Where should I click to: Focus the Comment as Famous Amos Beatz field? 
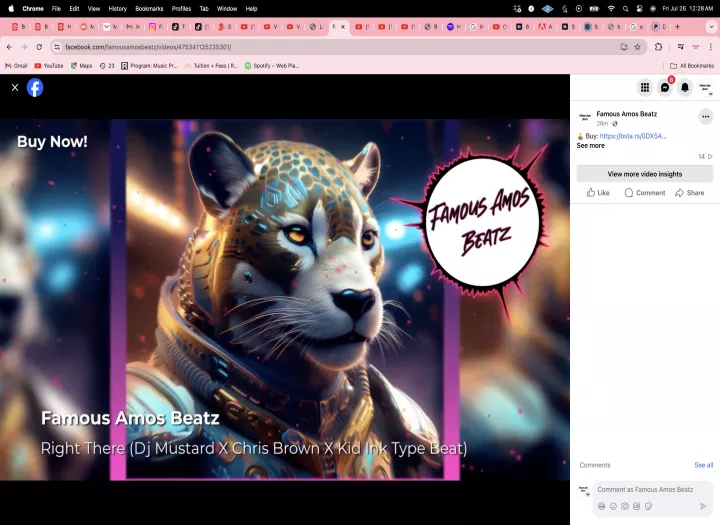point(645,490)
